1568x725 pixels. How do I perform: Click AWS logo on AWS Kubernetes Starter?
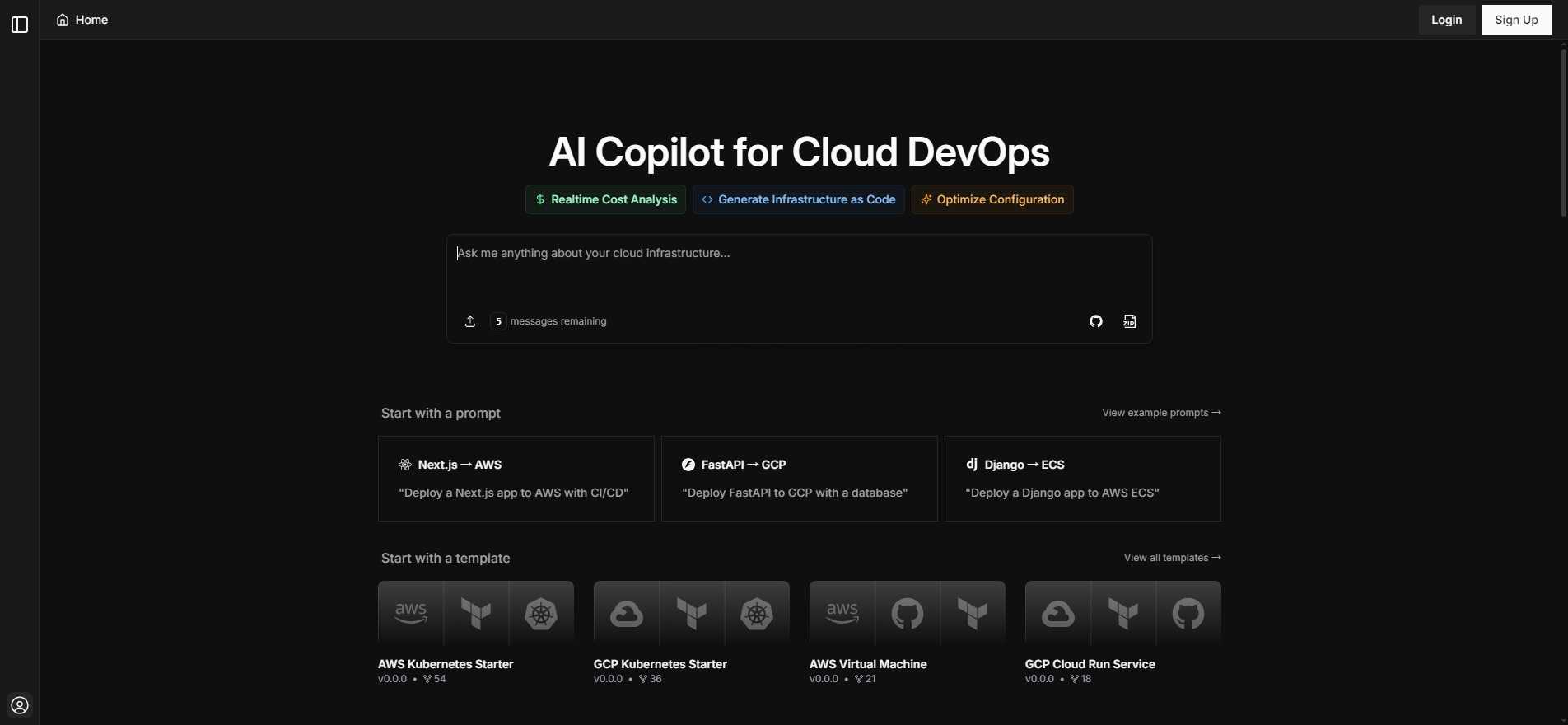[x=411, y=614]
